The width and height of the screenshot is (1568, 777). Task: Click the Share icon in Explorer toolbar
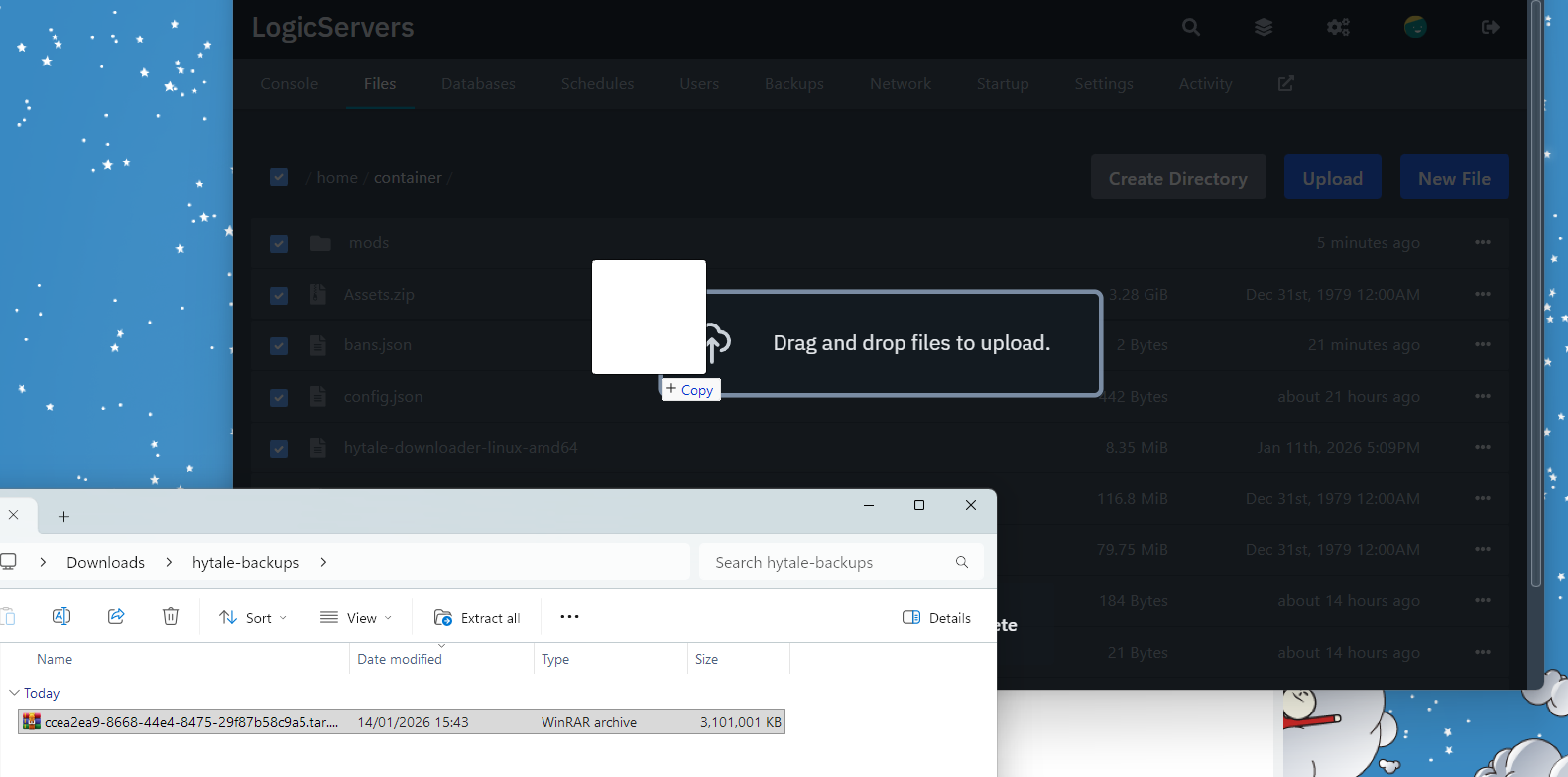coord(116,617)
